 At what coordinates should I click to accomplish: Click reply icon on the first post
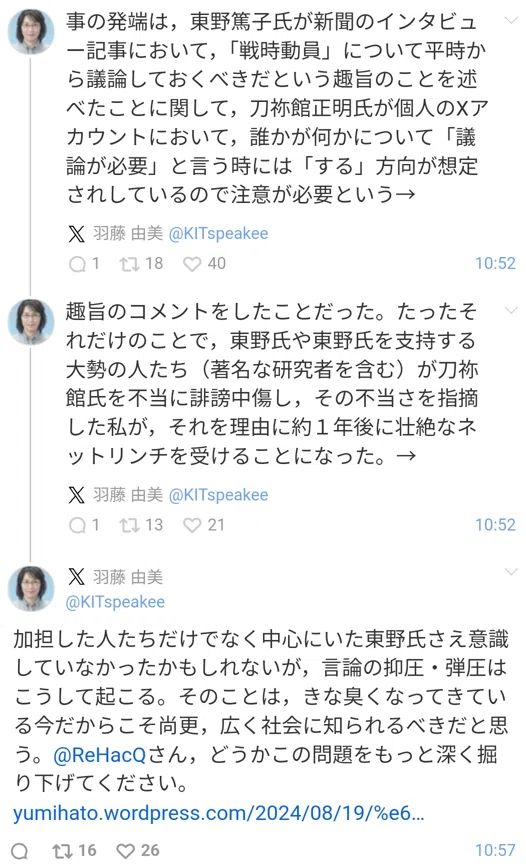click(x=77, y=264)
